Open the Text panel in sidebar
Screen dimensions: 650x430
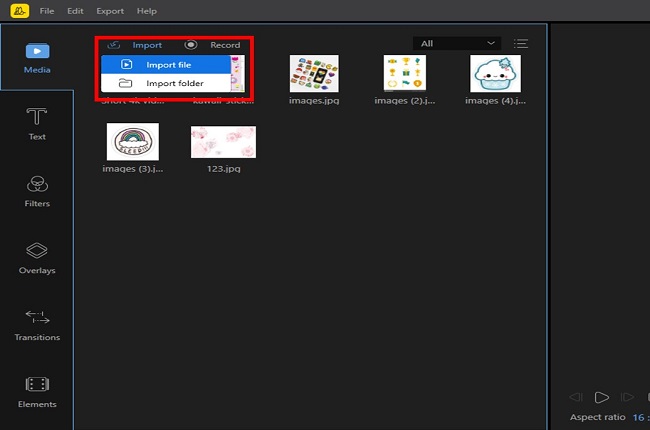click(37, 124)
